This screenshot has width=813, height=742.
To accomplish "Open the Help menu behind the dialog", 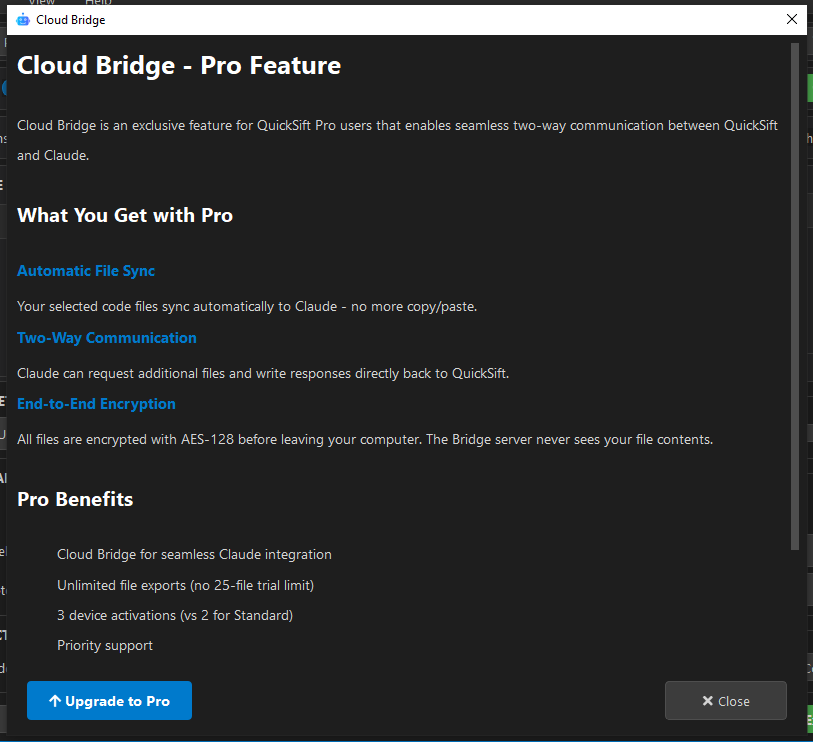I will tap(97, 3).
